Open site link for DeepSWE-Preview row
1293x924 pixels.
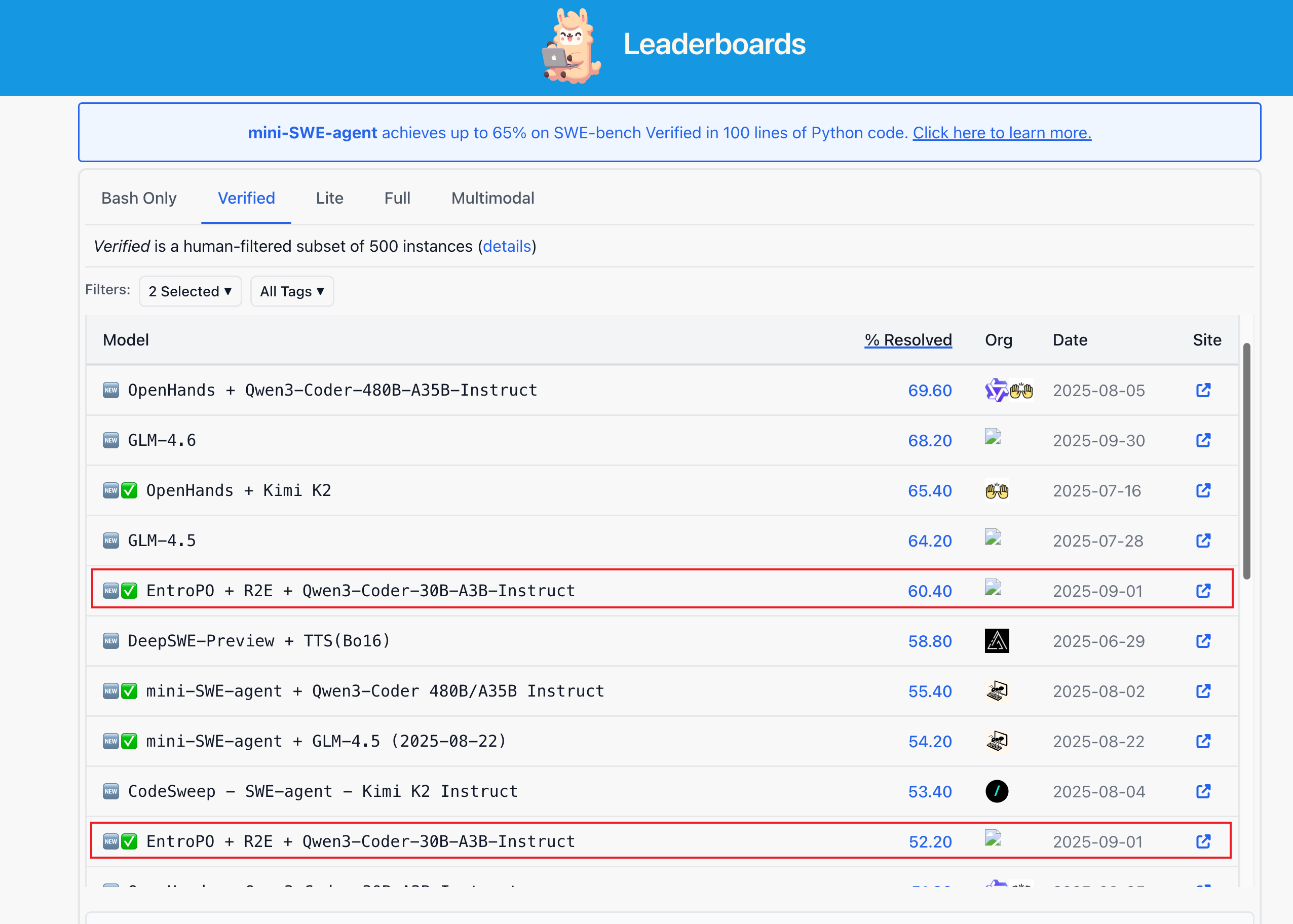(1203, 641)
